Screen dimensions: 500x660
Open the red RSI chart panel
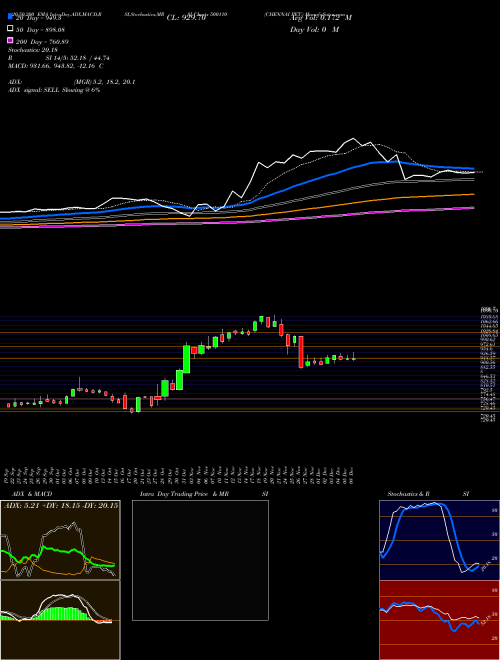tap(439, 620)
